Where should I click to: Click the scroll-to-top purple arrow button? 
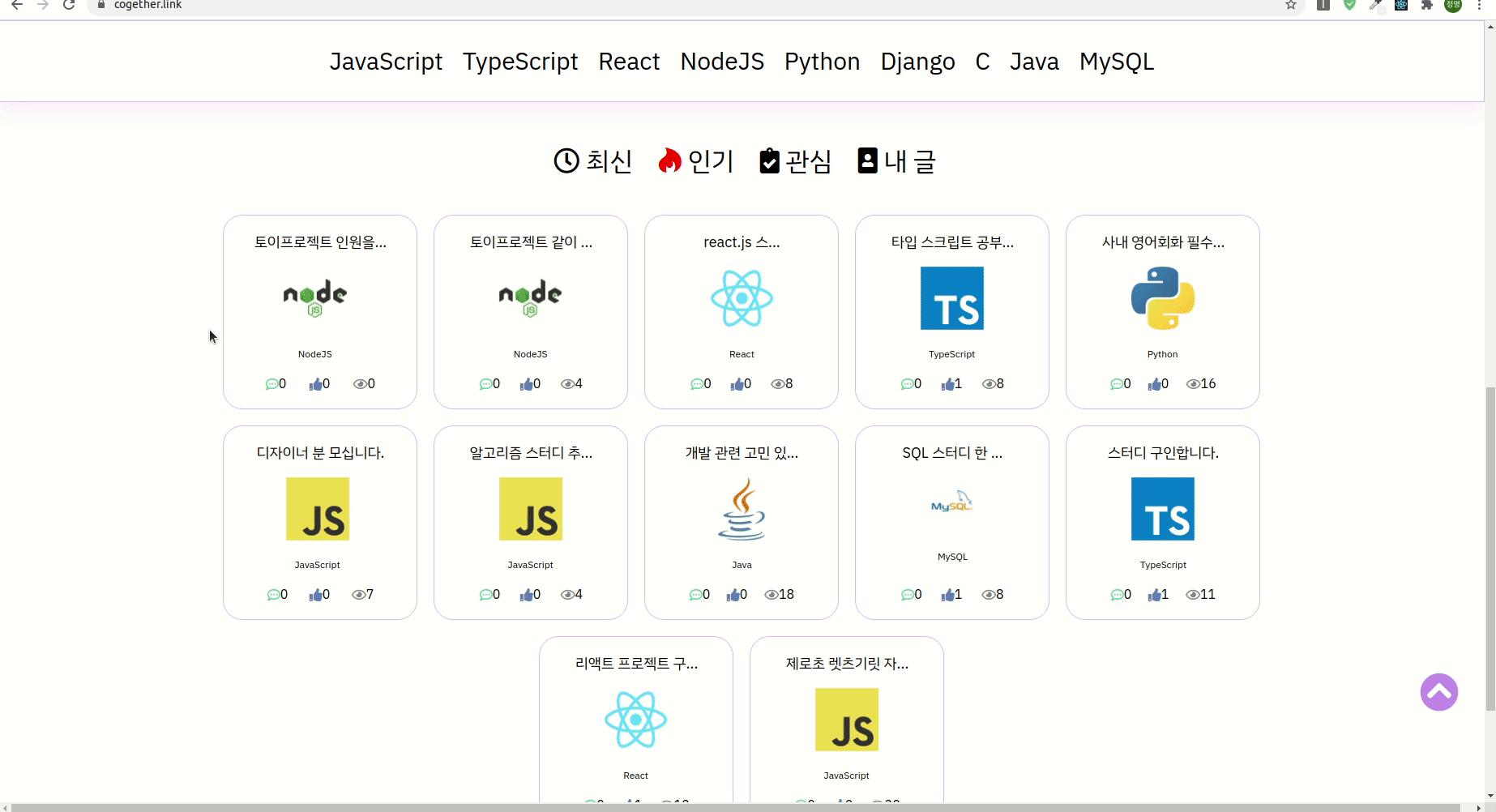(x=1439, y=692)
